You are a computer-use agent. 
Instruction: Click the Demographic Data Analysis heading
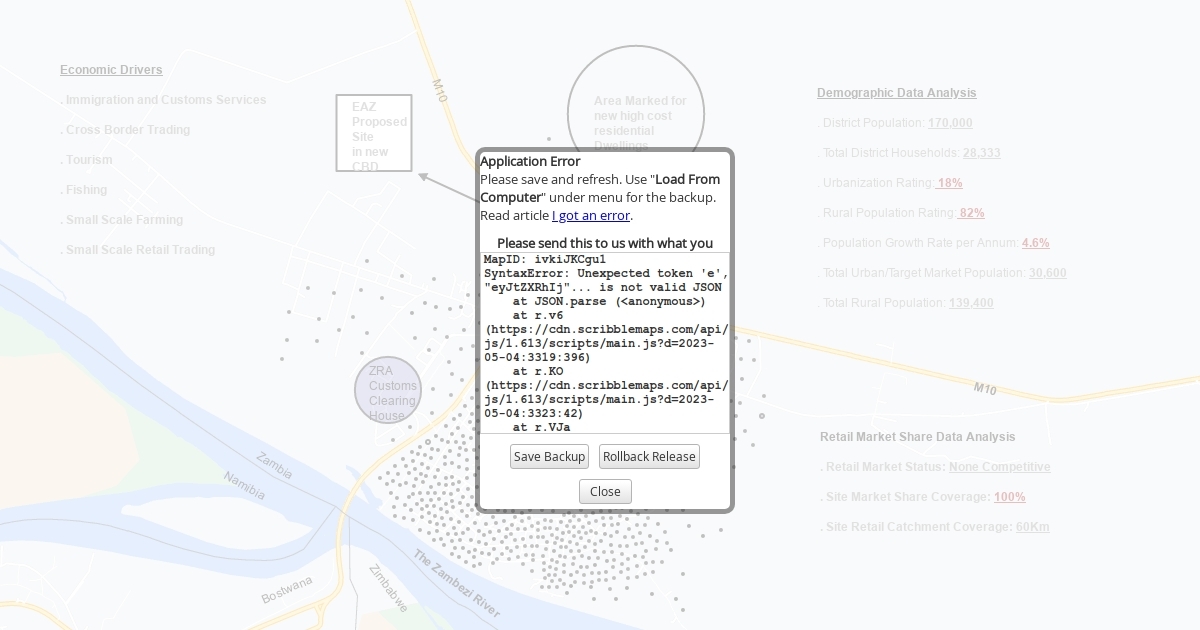[x=896, y=93]
